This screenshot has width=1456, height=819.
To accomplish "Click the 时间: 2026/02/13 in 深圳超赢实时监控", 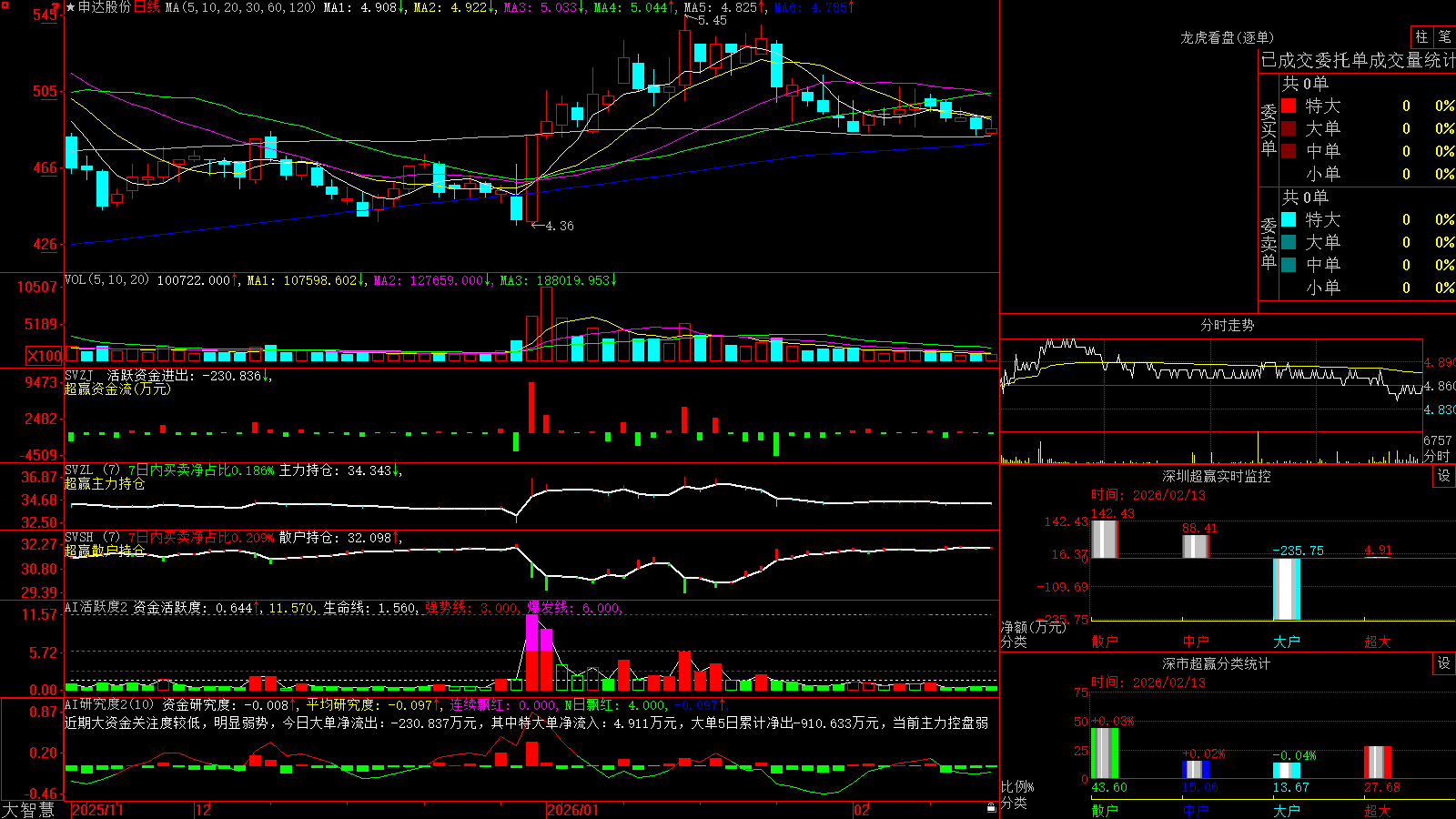I will (1148, 495).
